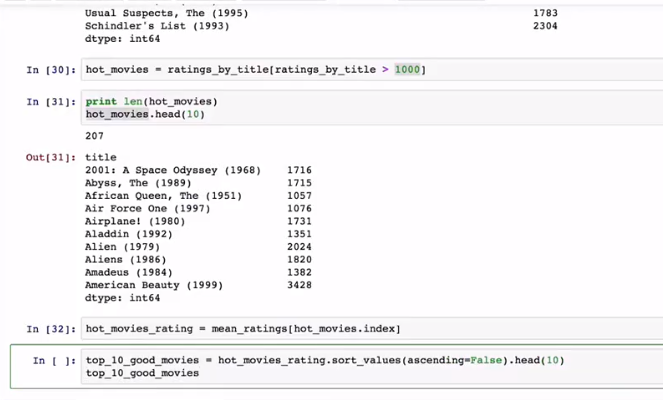Click the 'False' keyword in the active cell
Viewport: 663px width, 400px height.
point(486,360)
